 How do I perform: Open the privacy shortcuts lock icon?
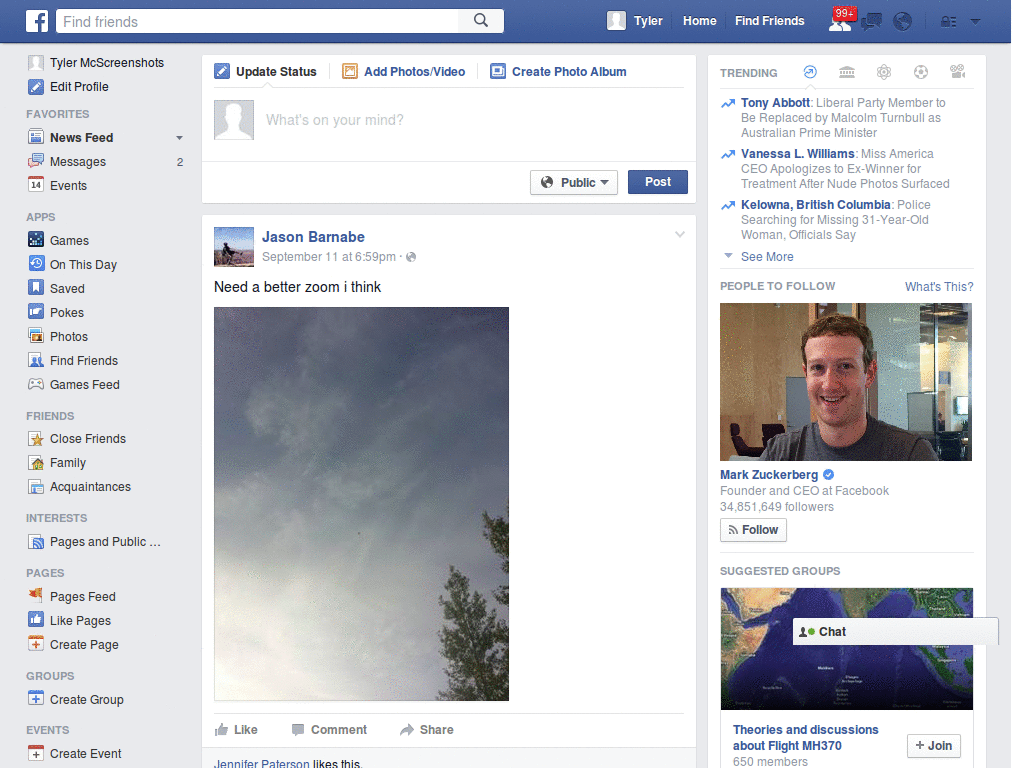[948, 22]
